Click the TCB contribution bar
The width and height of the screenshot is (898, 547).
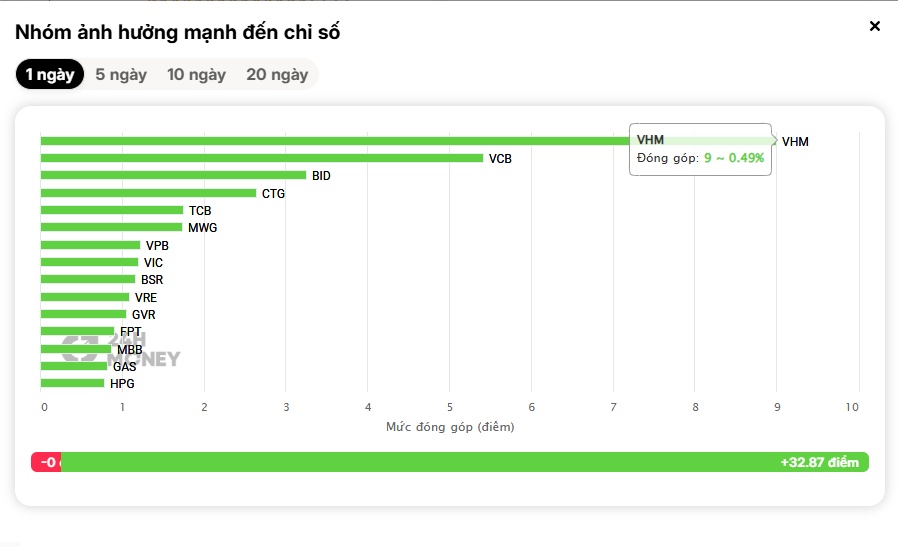tap(112, 210)
